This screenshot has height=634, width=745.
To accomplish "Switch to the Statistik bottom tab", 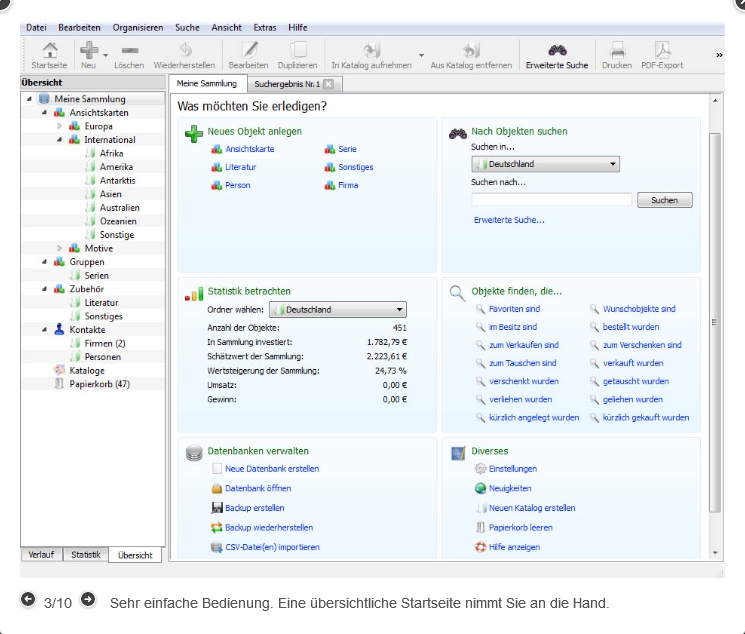I will click(x=86, y=554).
